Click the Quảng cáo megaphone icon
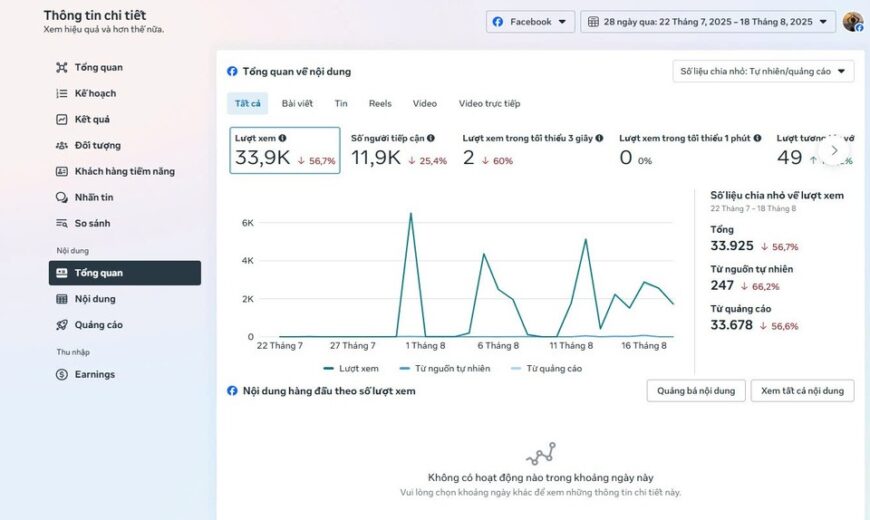Viewport: 870px width, 520px height. coord(62,325)
